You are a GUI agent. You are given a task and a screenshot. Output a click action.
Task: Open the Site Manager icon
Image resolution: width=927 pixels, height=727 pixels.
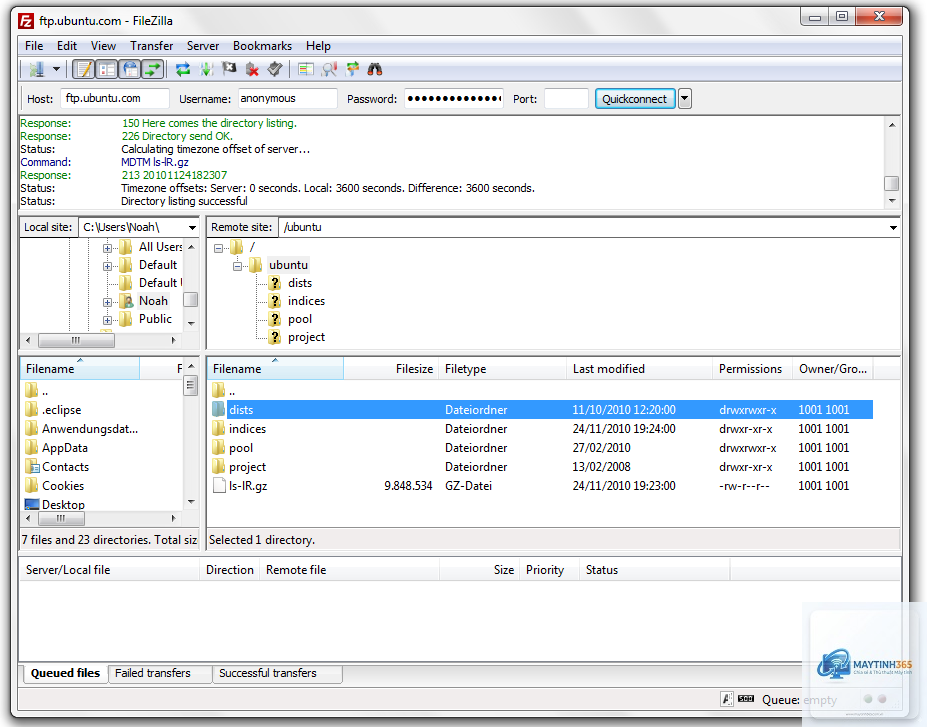pos(37,70)
